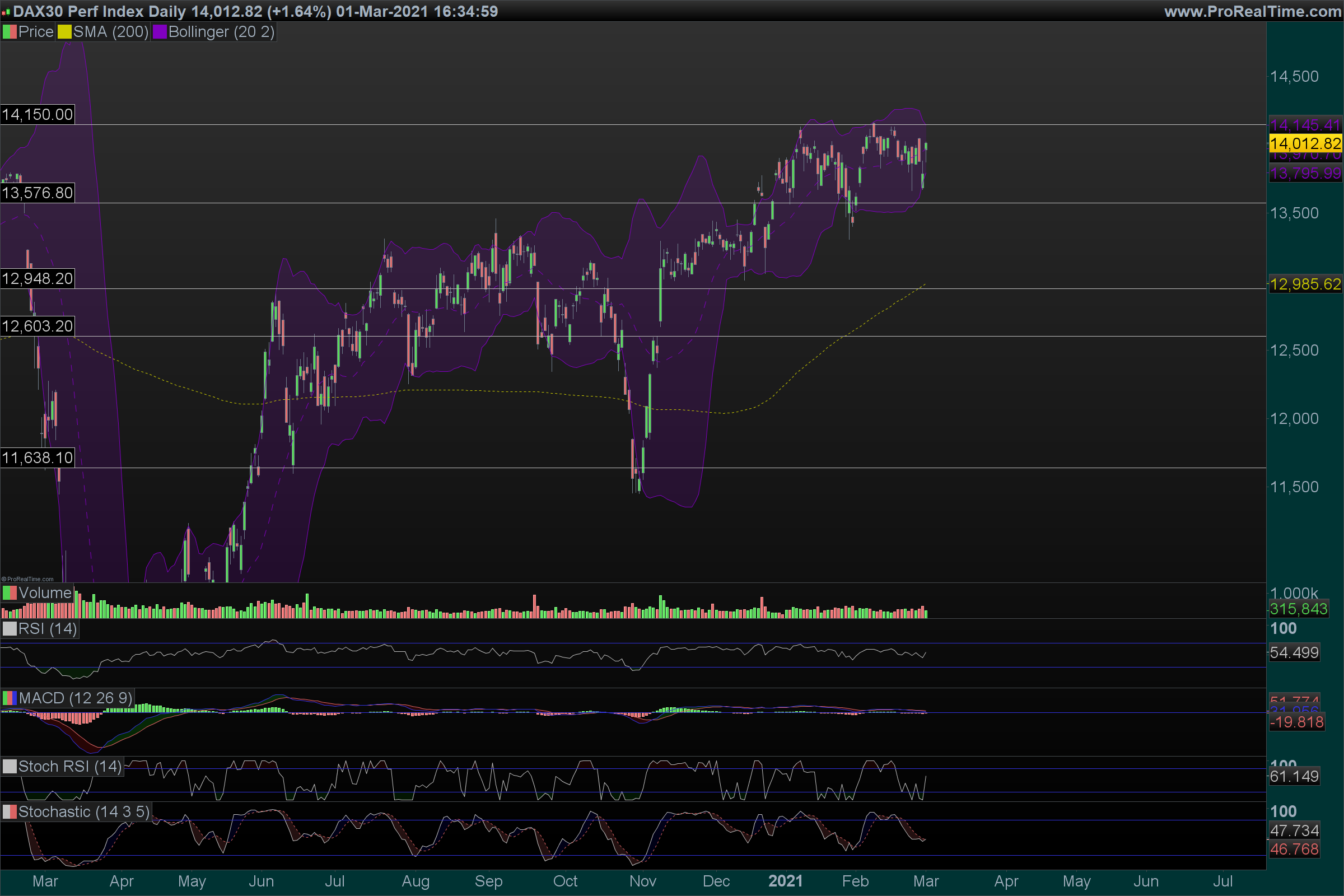This screenshot has height=896, width=1344.
Task: Click the Stoch RSI (14) legend icon
Action: click(x=10, y=767)
